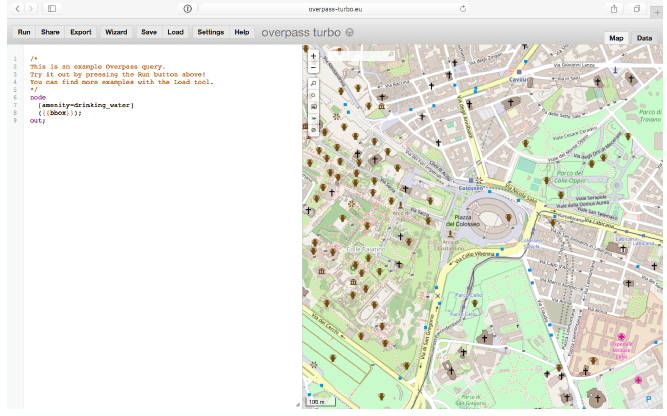Click the Safari share icon
The image size is (667, 416).
coord(613,8)
